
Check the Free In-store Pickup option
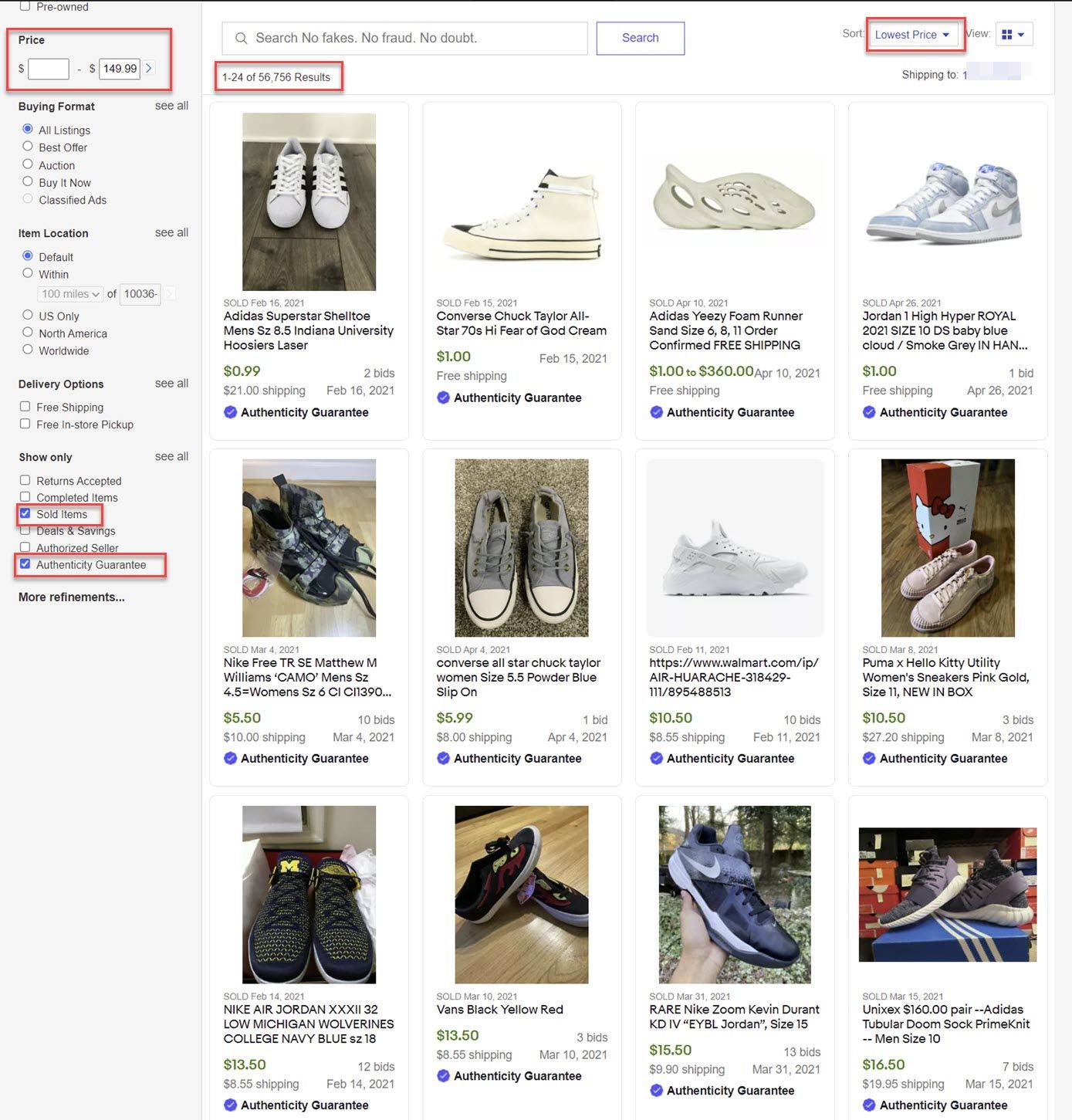pos(25,424)
